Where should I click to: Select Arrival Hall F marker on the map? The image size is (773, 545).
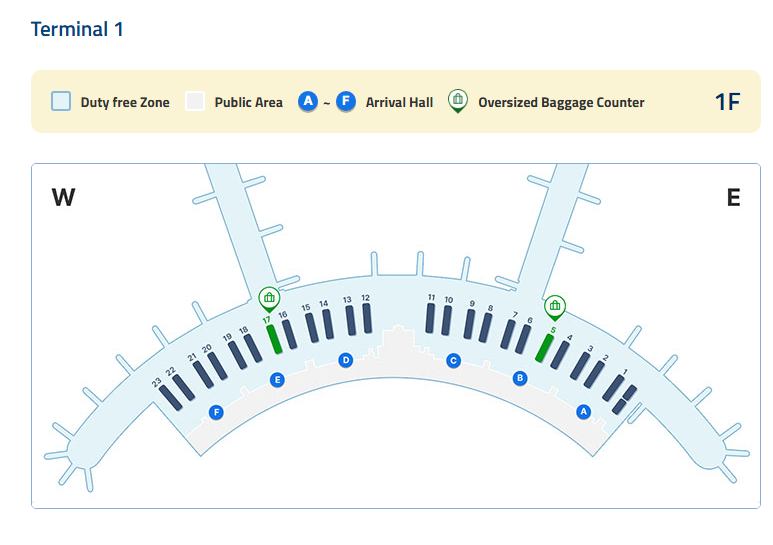click(x=215, y=412)
